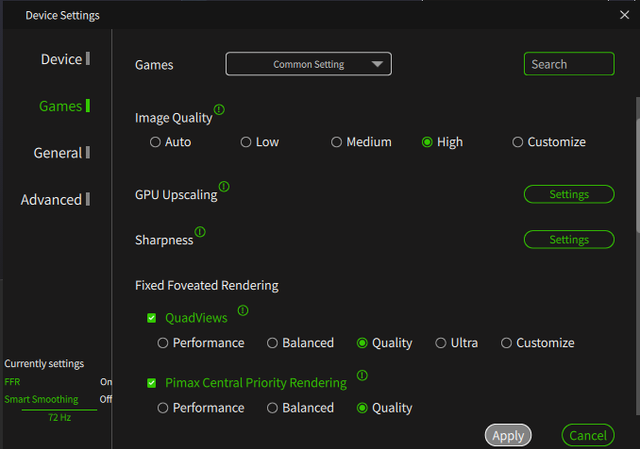Toggle Pimax Central Priority Rendering checkbox
Screen dimensions: 640x449
point(151,383)
